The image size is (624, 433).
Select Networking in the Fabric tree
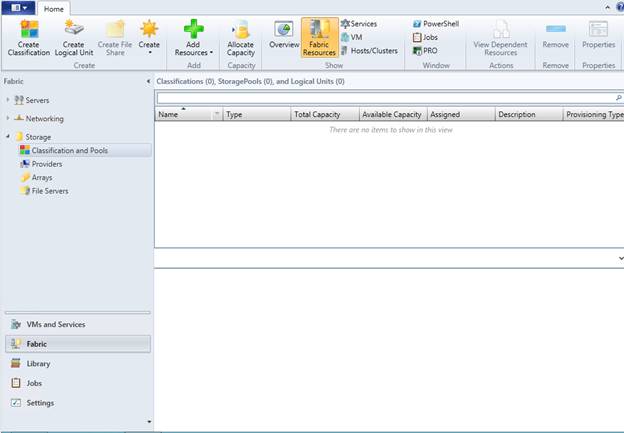[x=39, y=119]
